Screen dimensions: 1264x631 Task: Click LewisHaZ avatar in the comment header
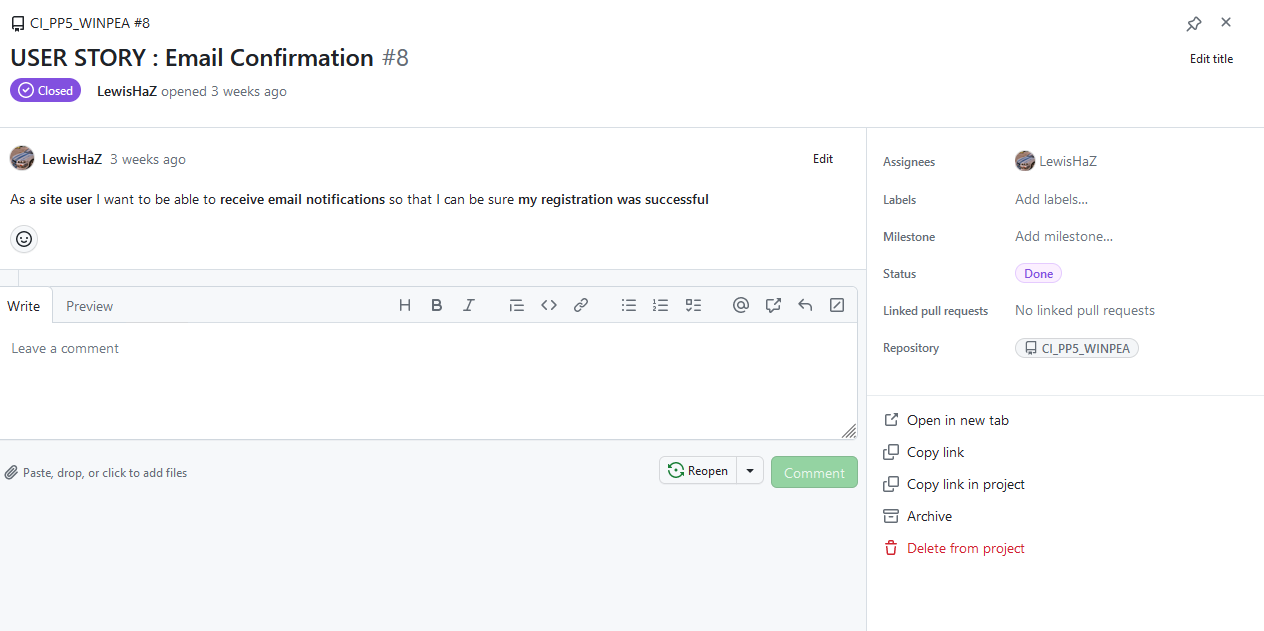(x=22, y=158)
